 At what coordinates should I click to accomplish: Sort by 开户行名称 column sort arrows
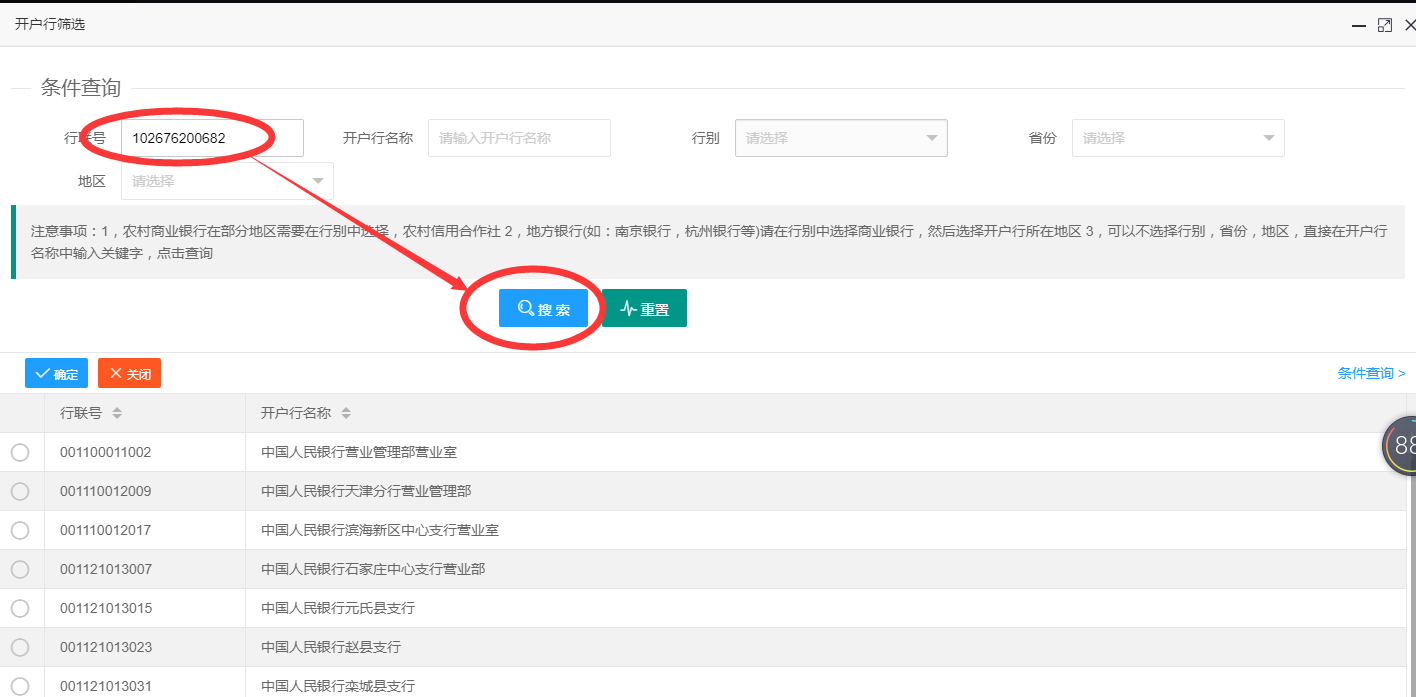(346, 413)
